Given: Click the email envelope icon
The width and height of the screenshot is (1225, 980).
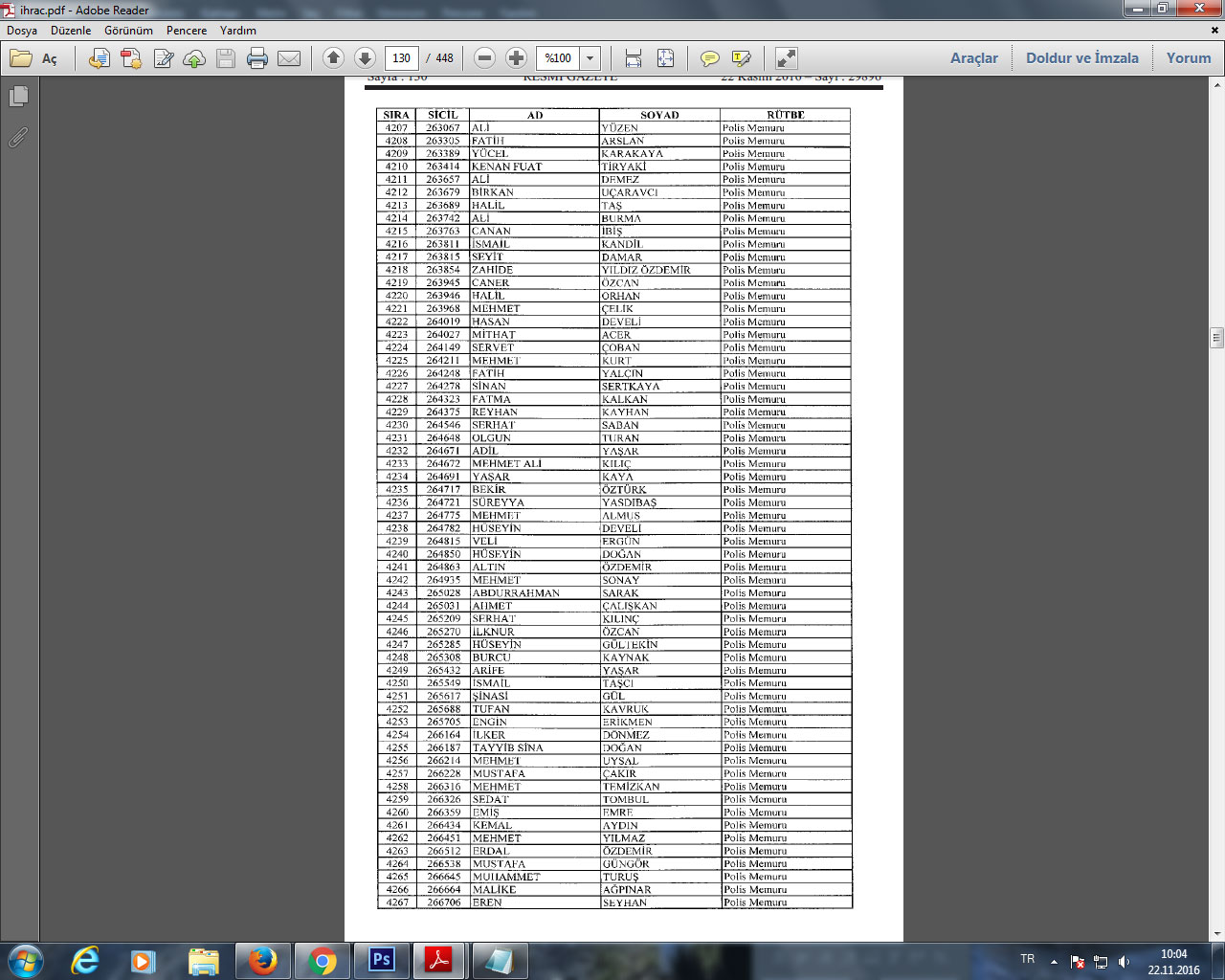Looking at the screenshot, I should [289, 58].
